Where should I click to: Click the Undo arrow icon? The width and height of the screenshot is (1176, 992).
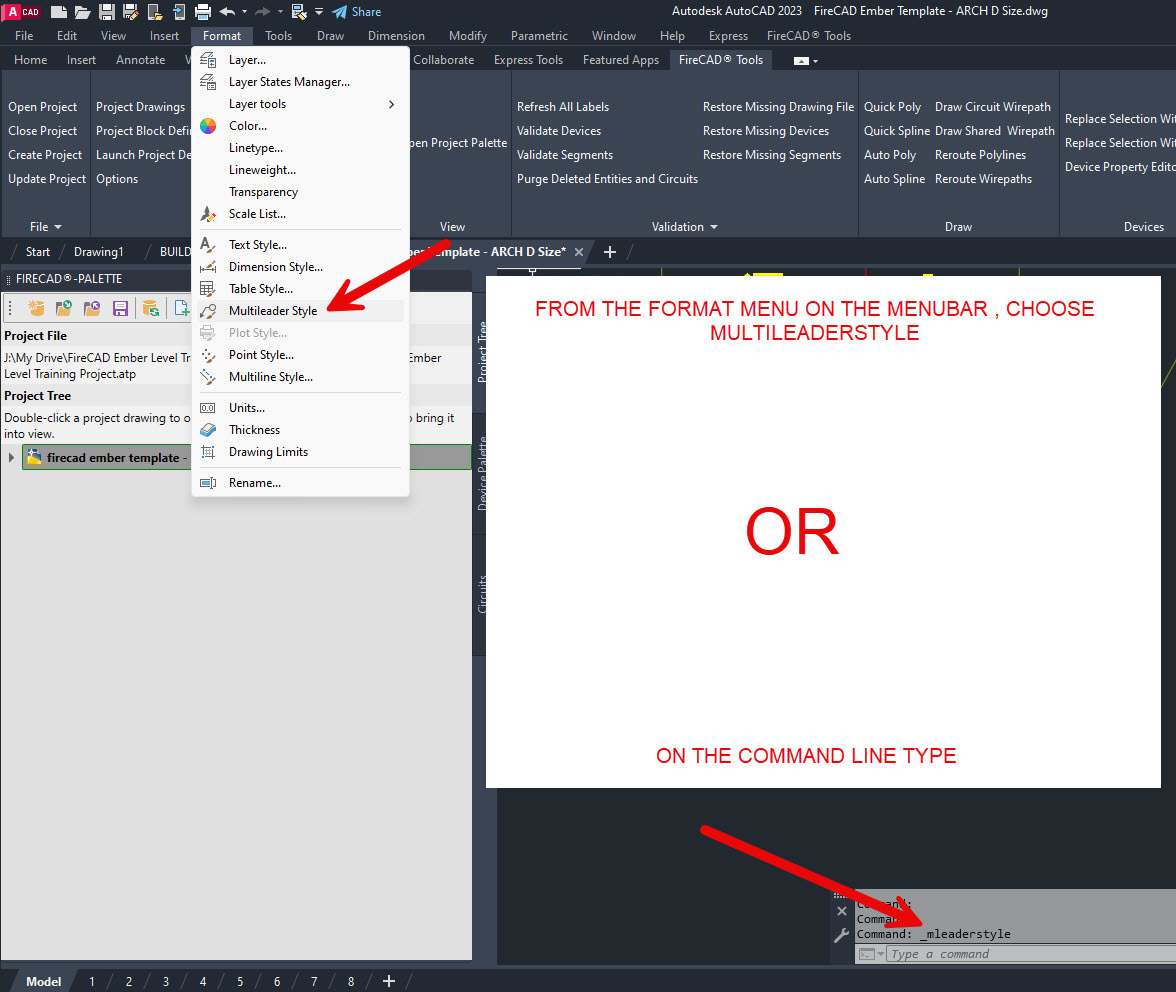tap(227, 11)
